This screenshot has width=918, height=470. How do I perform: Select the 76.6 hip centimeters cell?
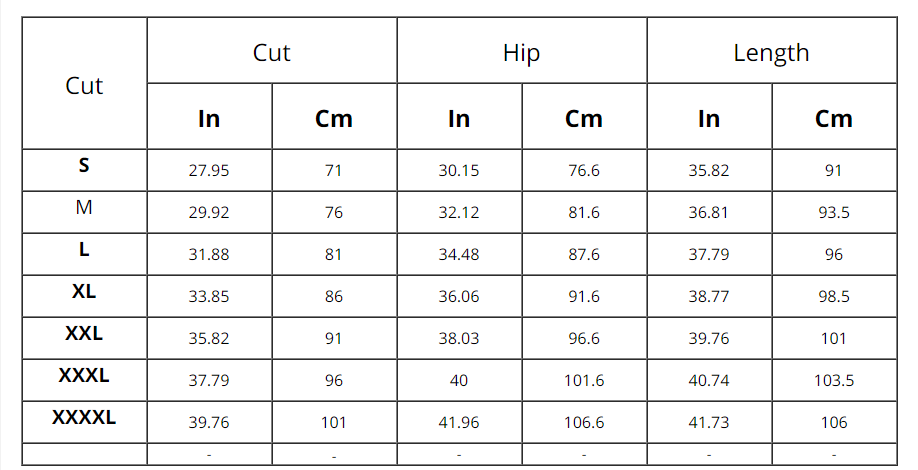click(x=584, y=171)
